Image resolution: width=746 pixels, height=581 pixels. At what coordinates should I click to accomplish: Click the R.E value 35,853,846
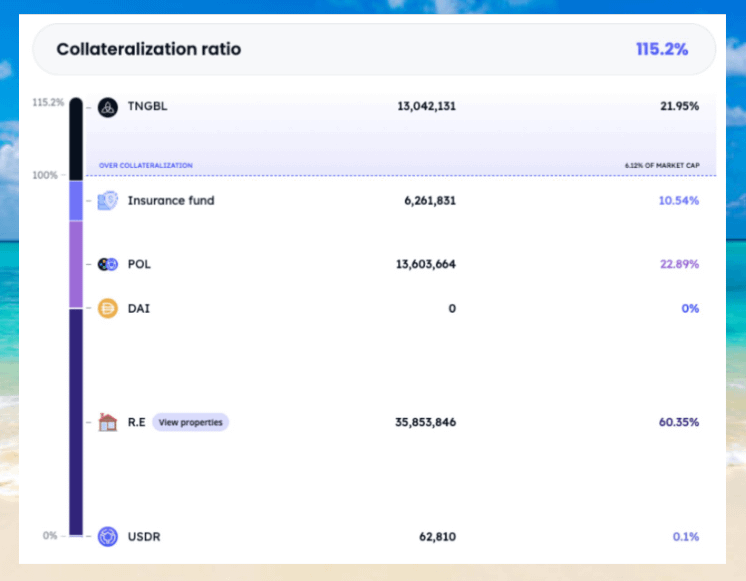425,422
